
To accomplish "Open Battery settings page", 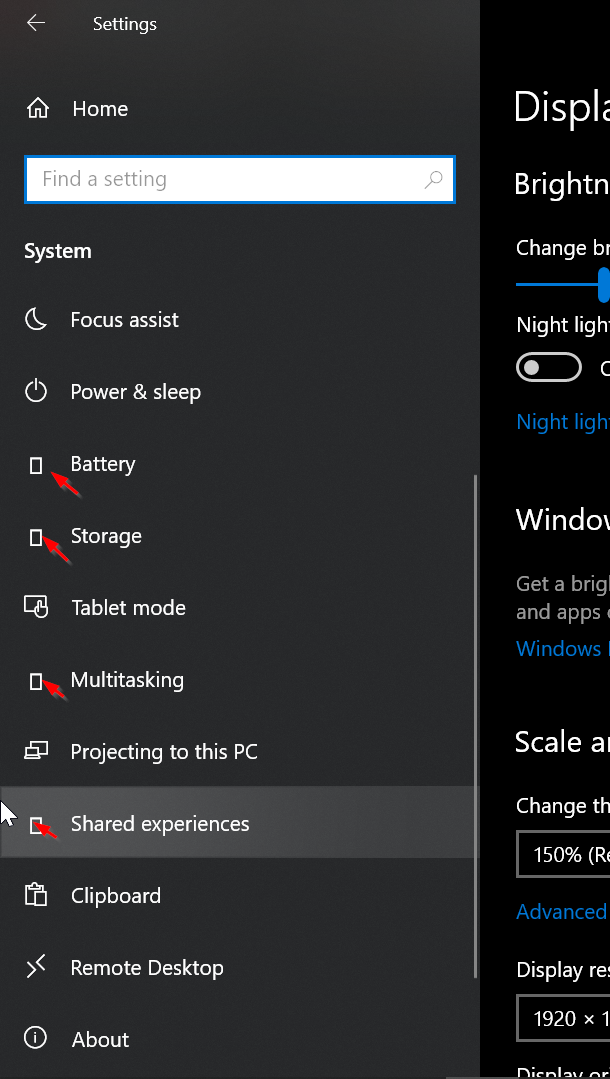I will tap(102, 464).
